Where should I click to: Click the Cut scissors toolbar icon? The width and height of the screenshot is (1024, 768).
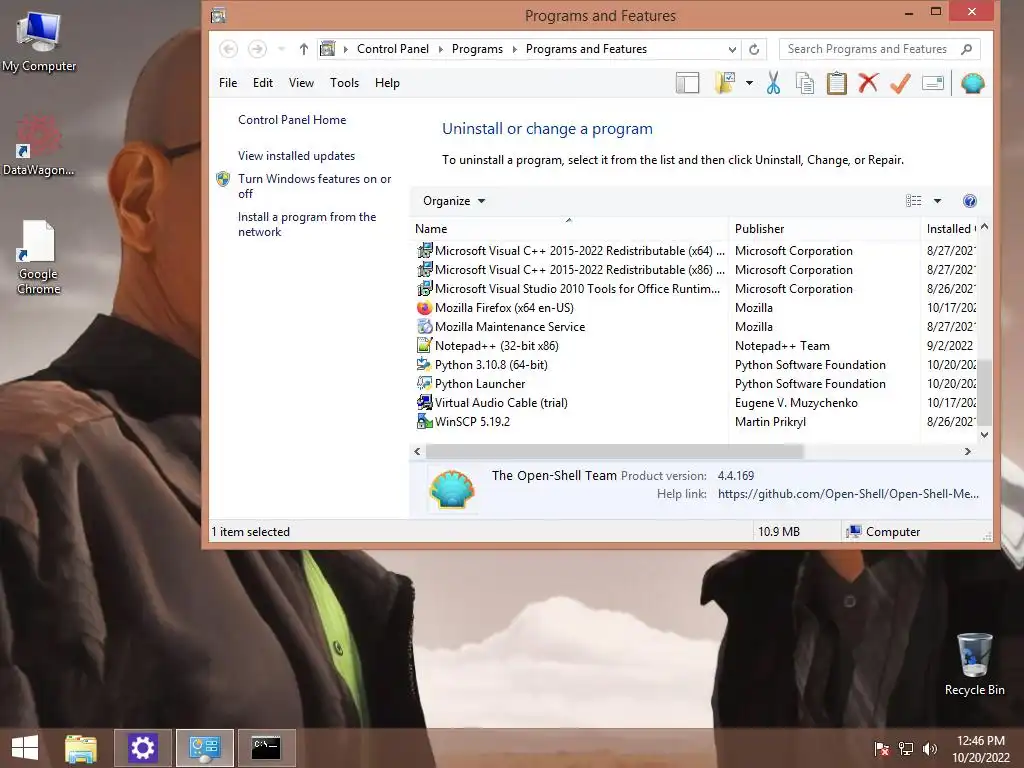pos(773,83)
